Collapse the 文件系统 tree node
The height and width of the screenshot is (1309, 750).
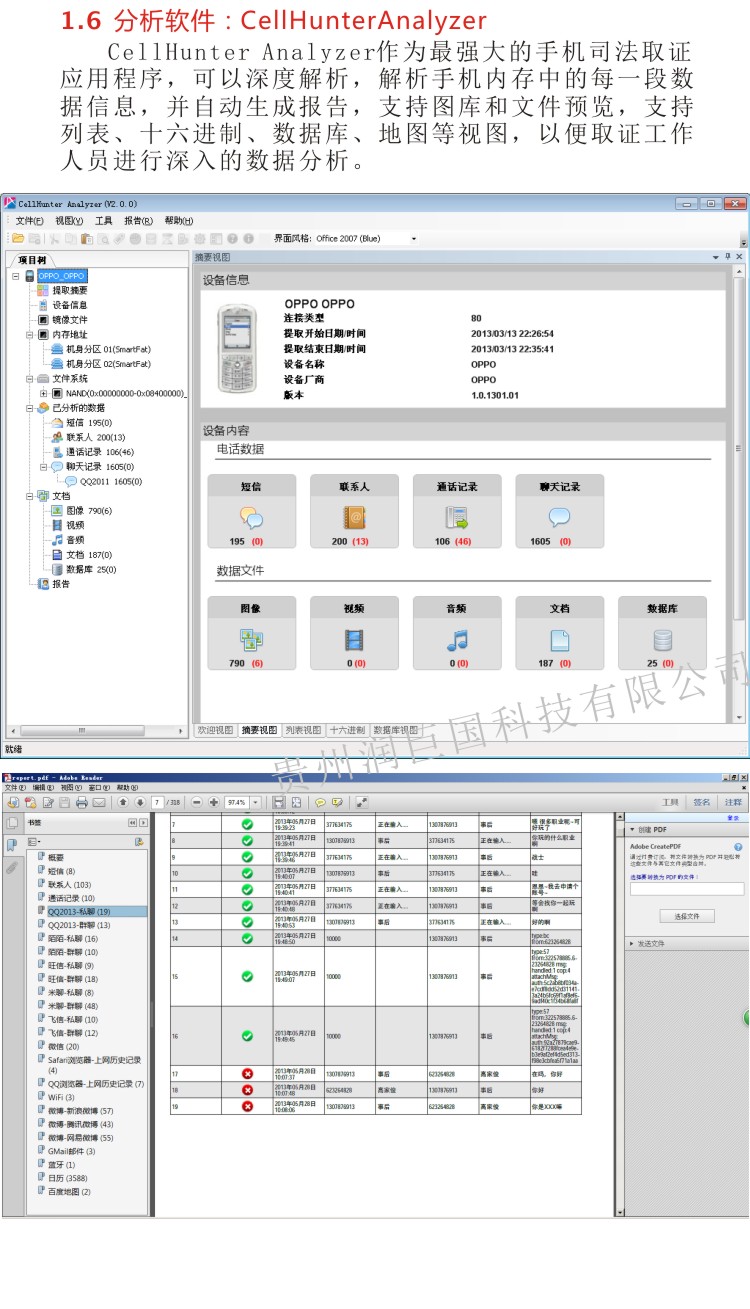pos(29,379)
